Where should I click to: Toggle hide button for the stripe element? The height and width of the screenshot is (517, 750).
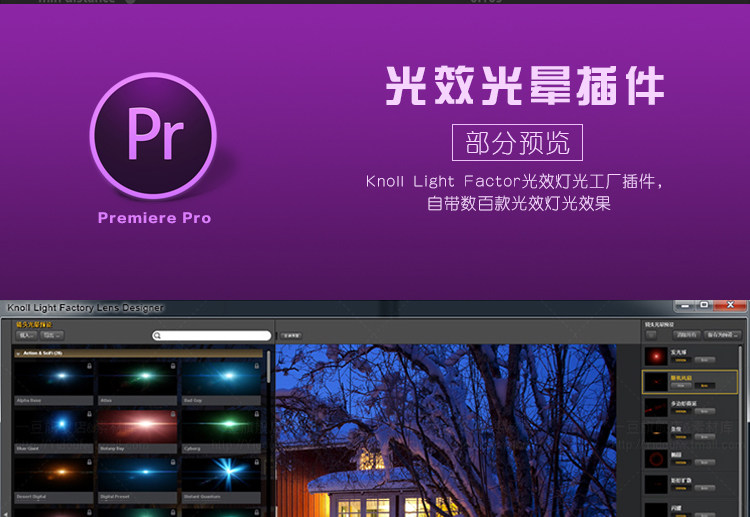(x=679, y=437)
